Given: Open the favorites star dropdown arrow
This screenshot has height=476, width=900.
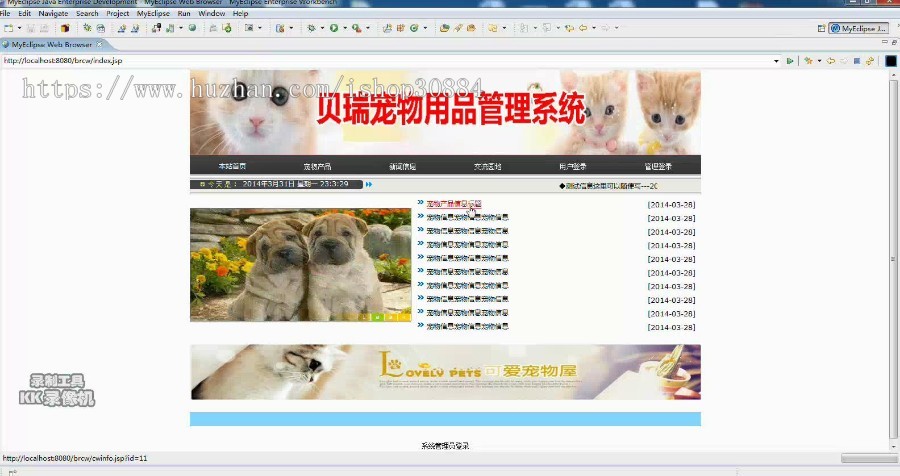Looking at the screenshot, I should pos(819,61).
